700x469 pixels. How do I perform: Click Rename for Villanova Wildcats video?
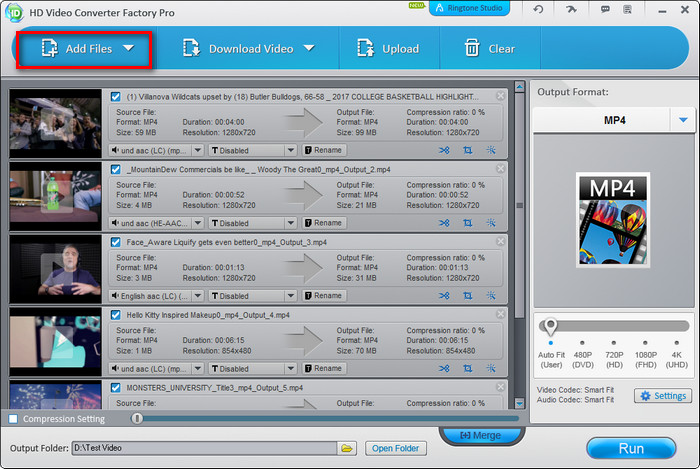tap(324, 150)
